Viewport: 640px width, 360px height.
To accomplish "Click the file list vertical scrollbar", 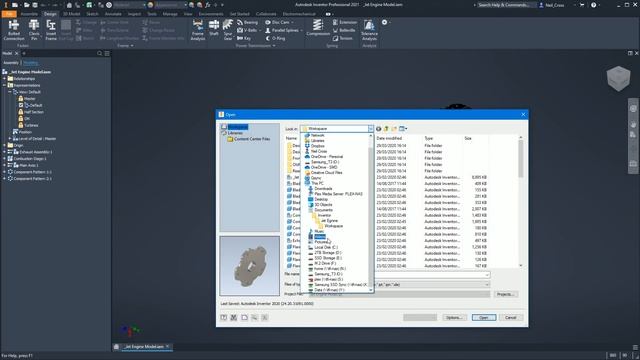I will 520,202.
